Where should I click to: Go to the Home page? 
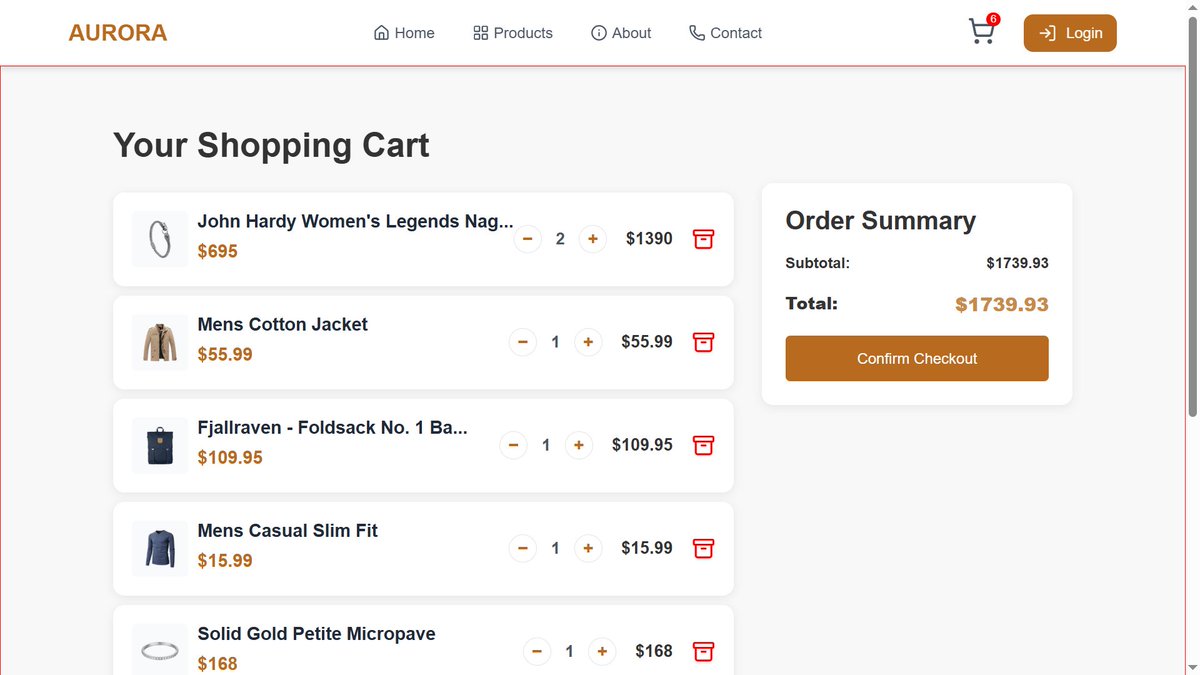coord(404,33)
